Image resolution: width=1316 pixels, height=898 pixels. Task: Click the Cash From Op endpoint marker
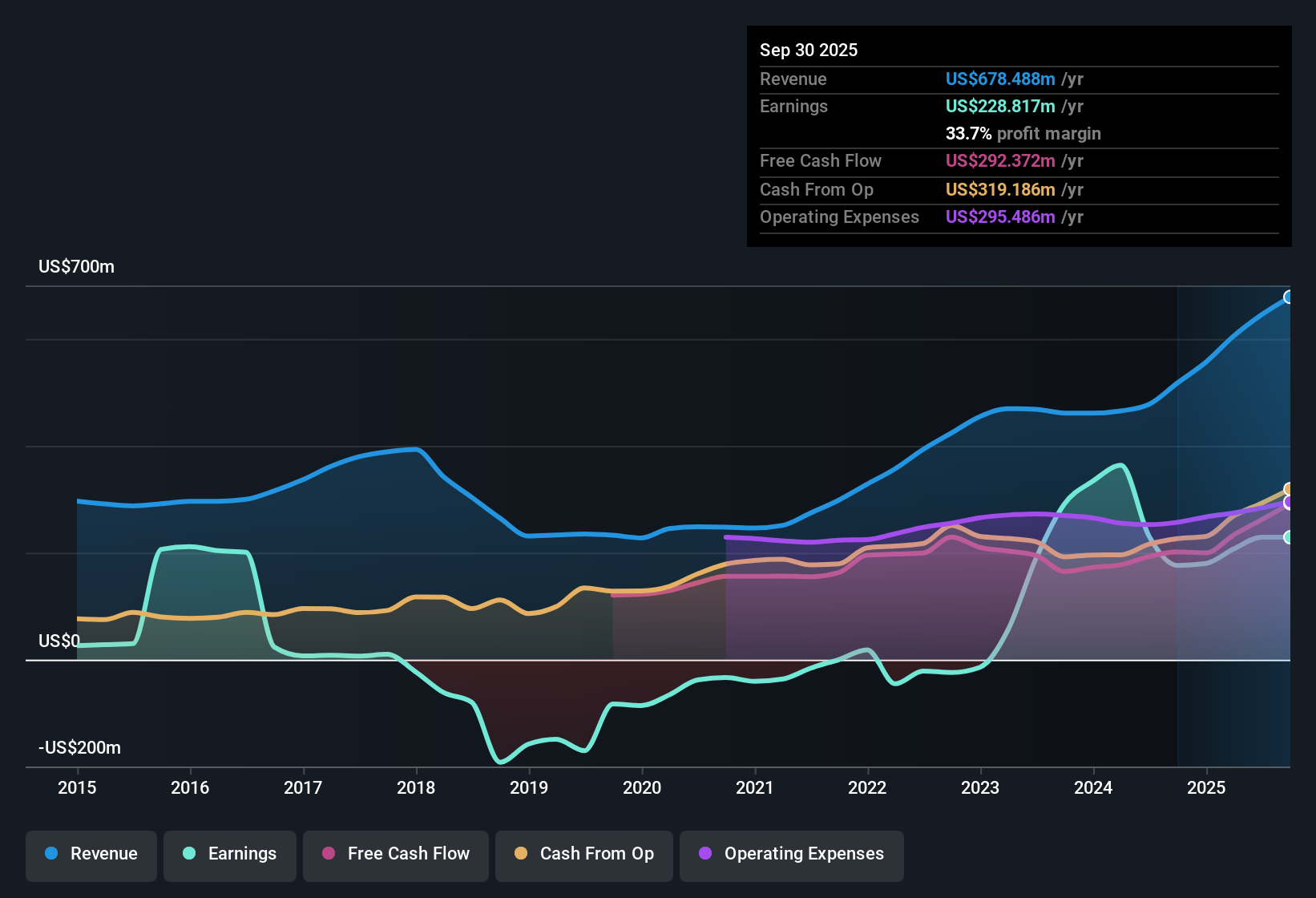click(x=1288, y=488)
